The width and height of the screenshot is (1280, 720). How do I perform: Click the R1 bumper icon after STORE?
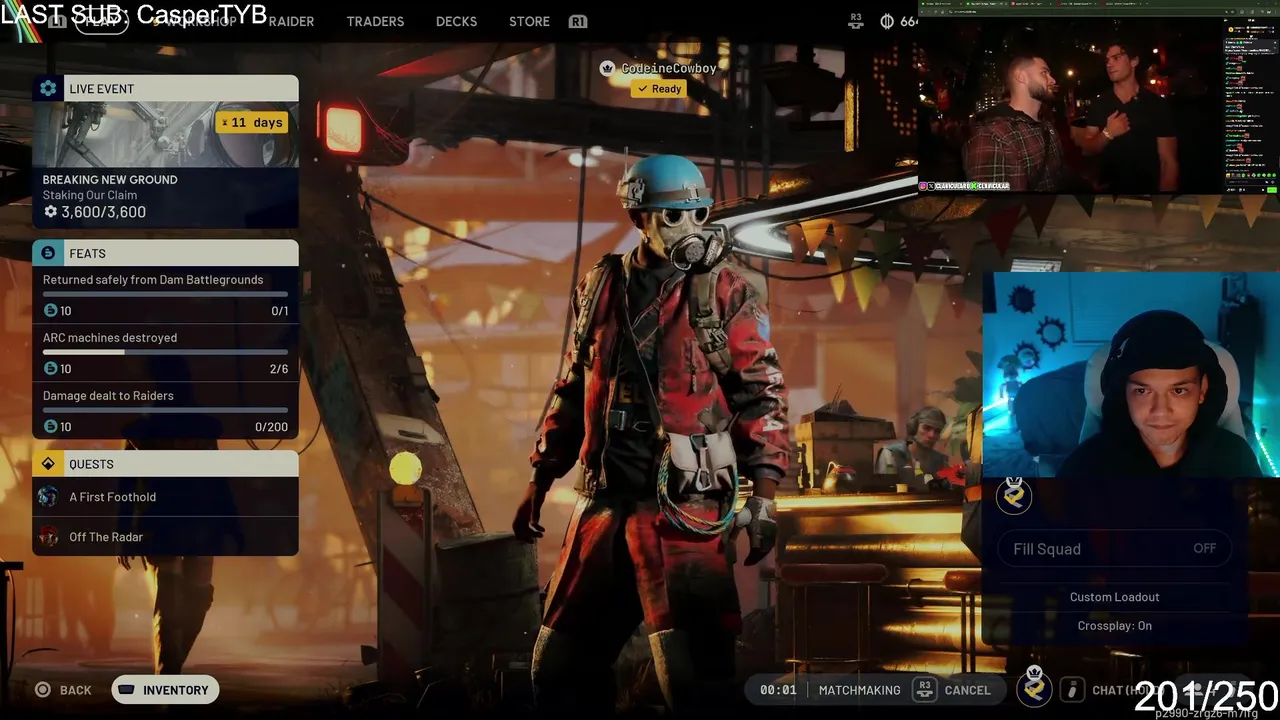tap(577, 21)
